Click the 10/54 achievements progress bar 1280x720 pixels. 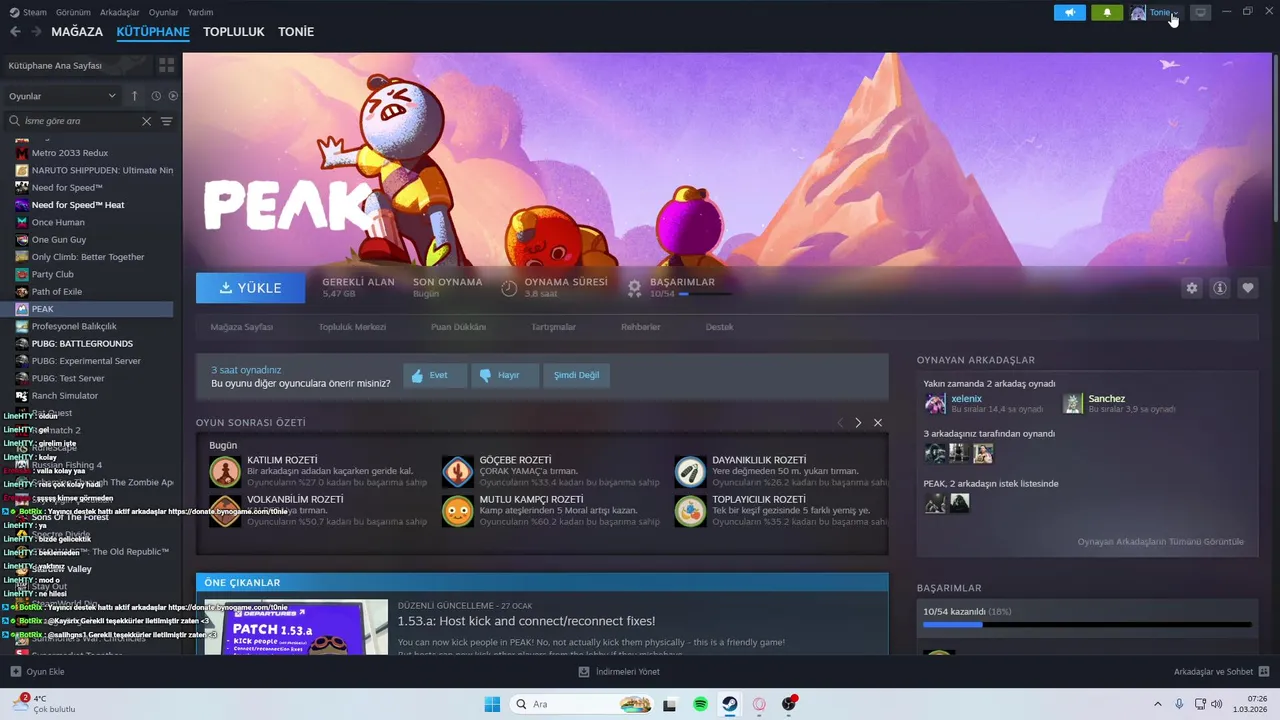pyautogui.click(x=1087, y=625)
